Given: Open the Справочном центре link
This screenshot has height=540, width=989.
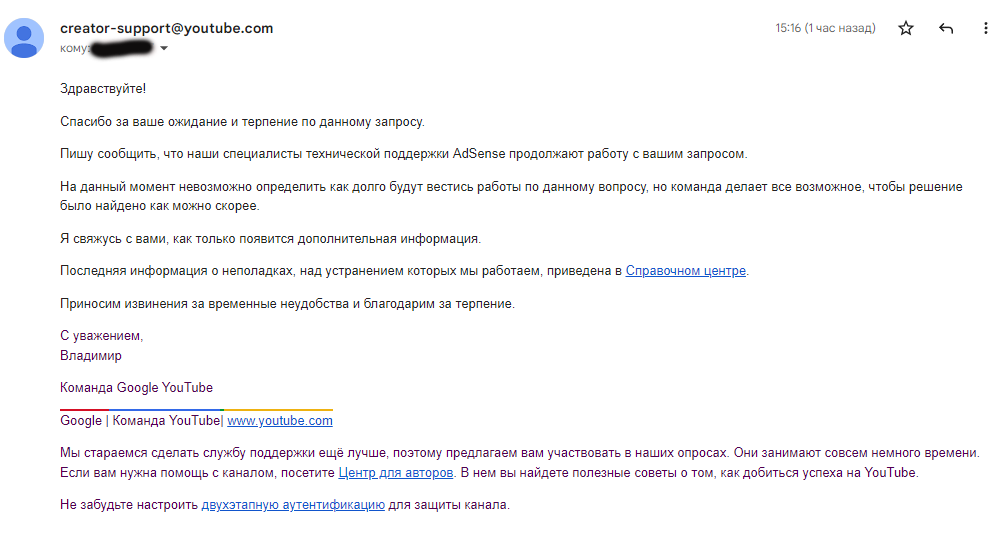Looking at the screenshot, I should pos(686,271).
